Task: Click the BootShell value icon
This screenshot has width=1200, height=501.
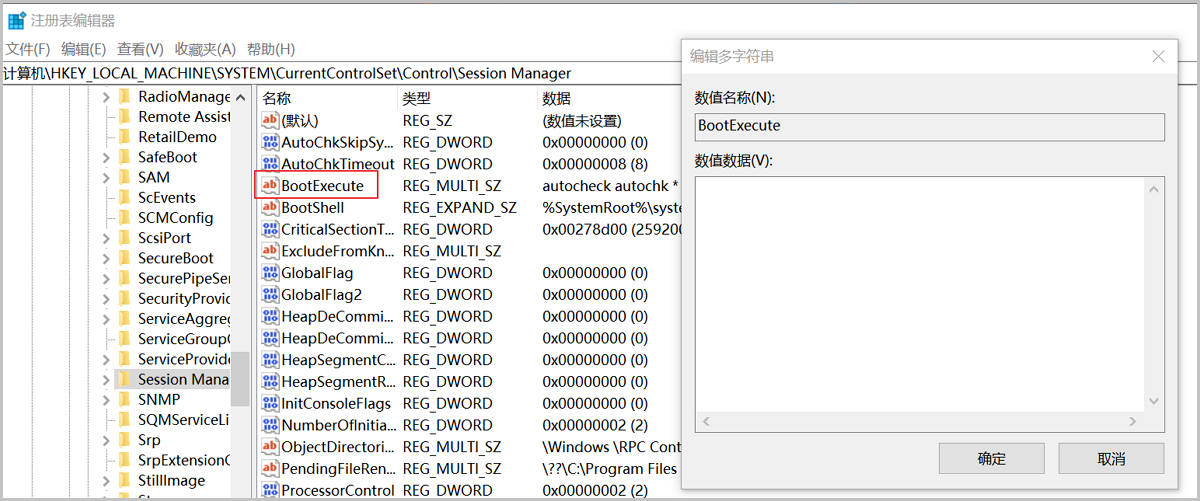Action: pos(270,208)
